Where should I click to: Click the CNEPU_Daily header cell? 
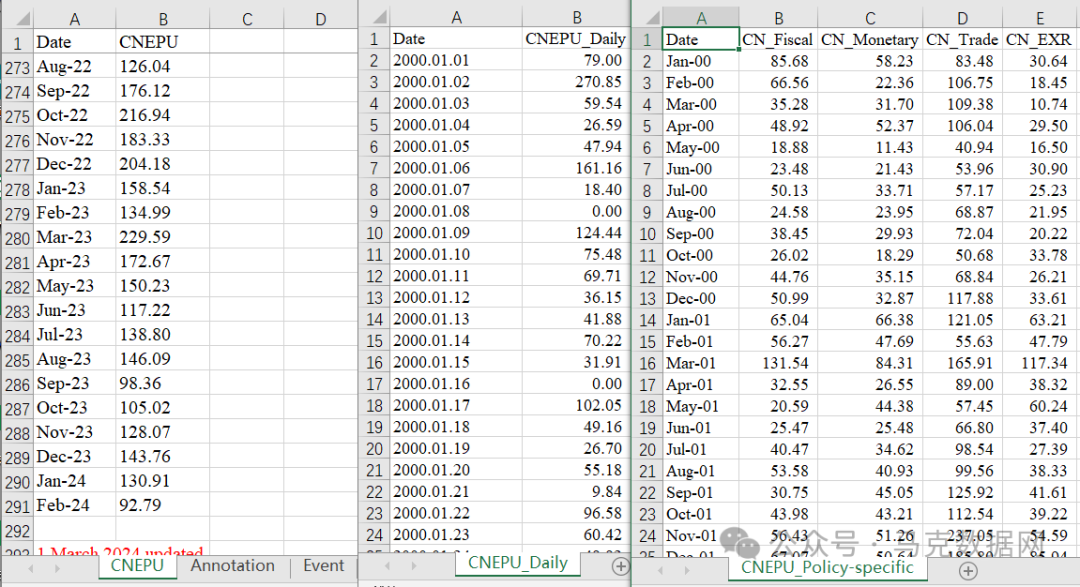tap(576, 39)
